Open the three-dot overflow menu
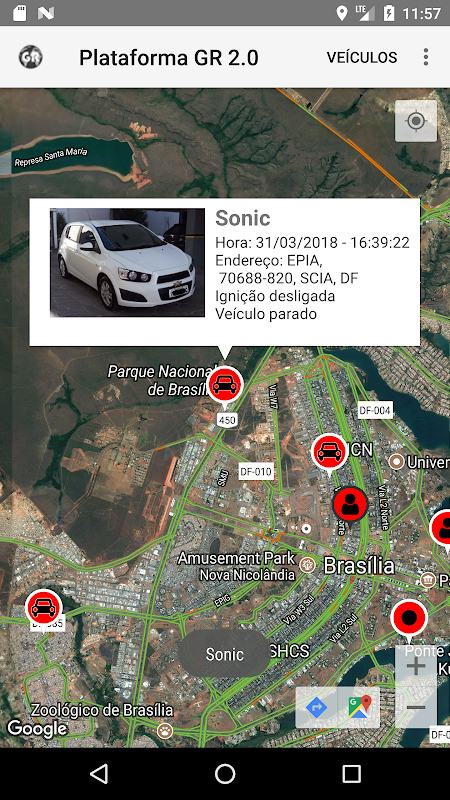The height and width of the screenshot is (800, 450). tap(426, 57)
